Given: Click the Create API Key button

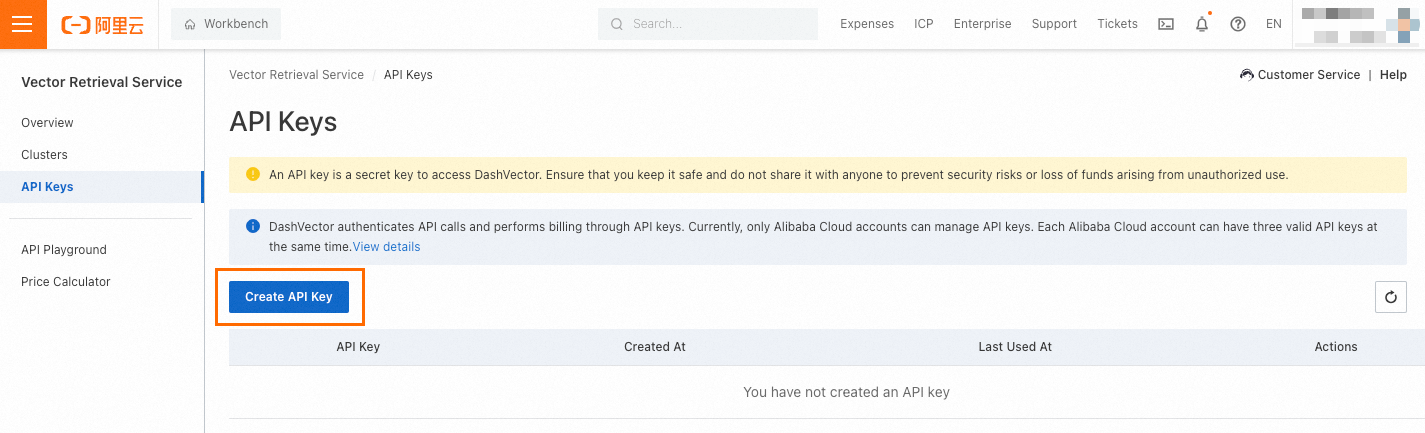Looking at the screenshot, I should coord(288,297).
